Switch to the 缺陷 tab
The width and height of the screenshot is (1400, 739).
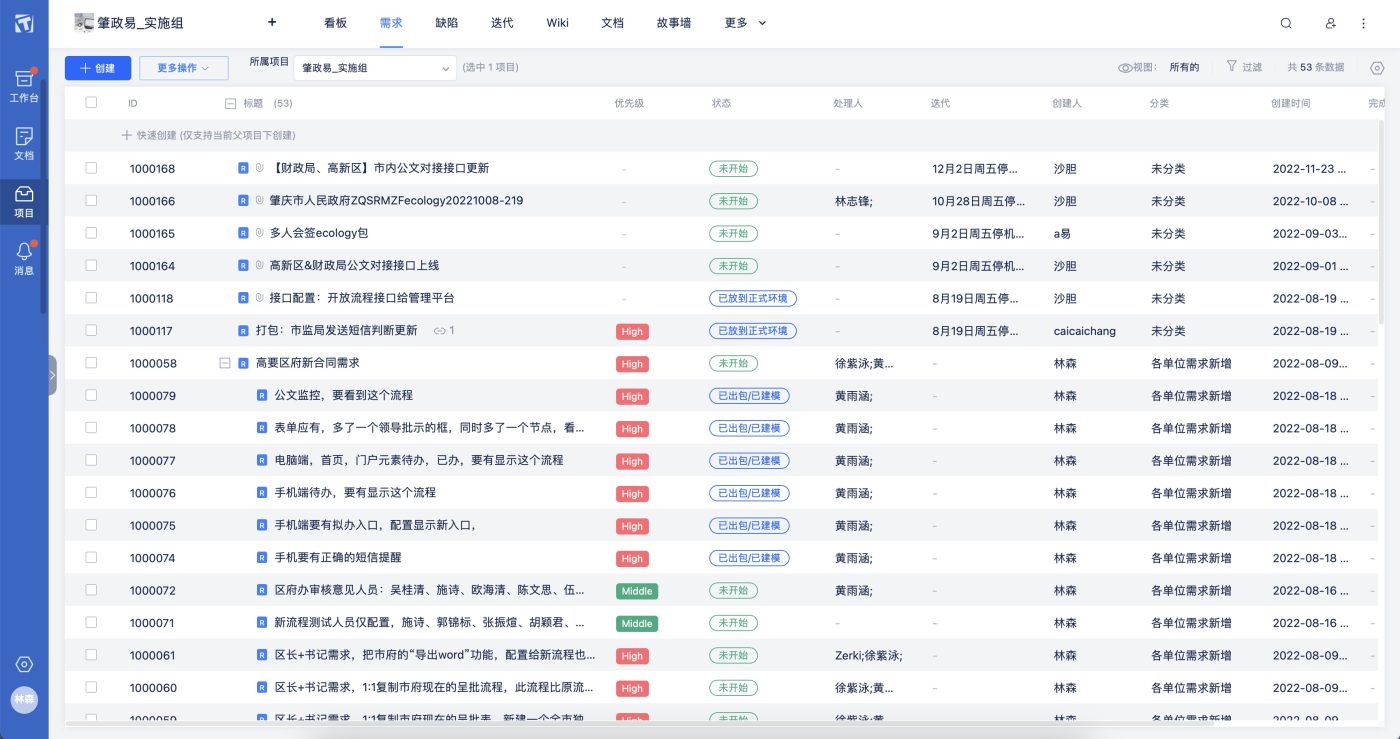pos(447,23)
